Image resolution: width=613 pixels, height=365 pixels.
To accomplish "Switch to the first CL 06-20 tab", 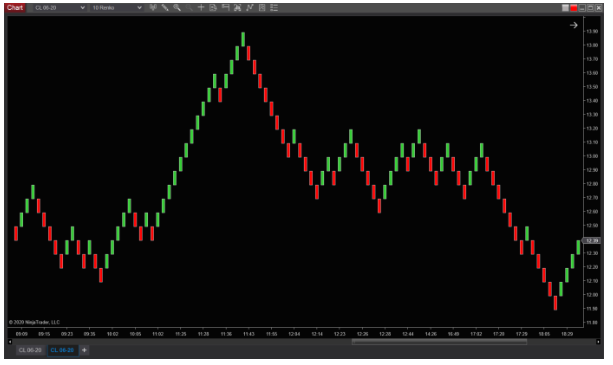I will (30, 350).
